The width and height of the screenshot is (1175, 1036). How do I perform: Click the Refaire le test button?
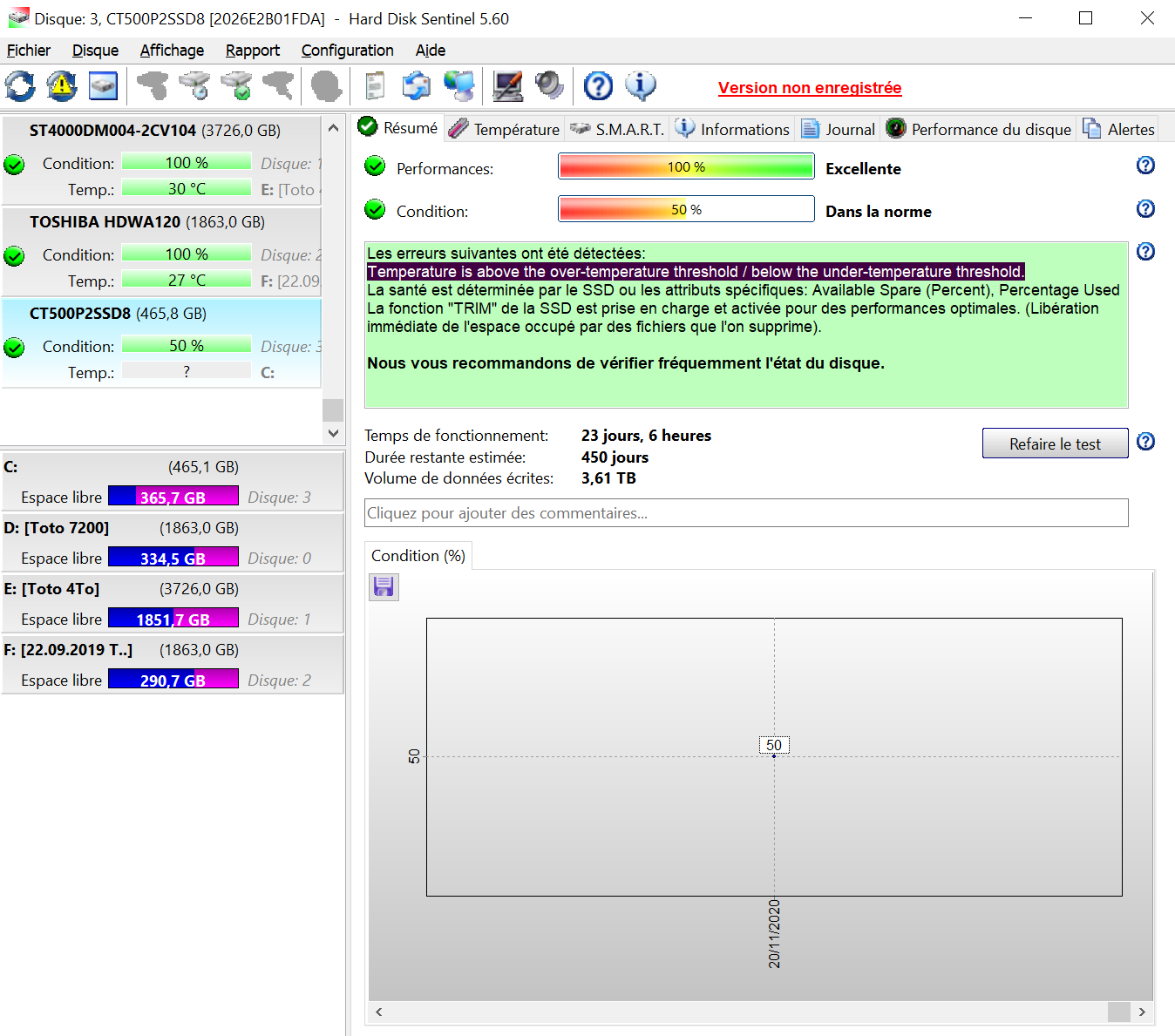point(1055,444)
